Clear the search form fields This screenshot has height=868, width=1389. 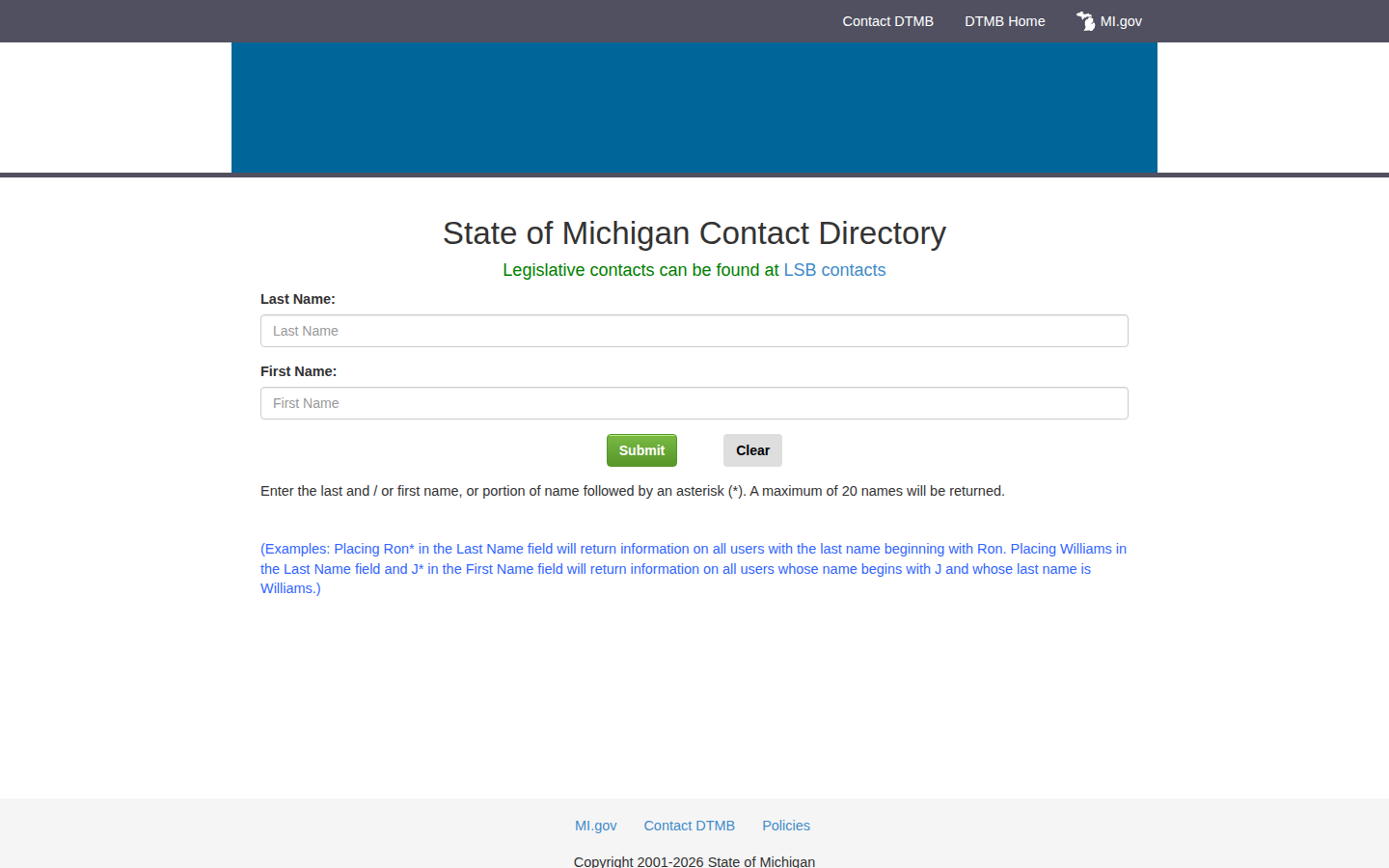[752, 450]
